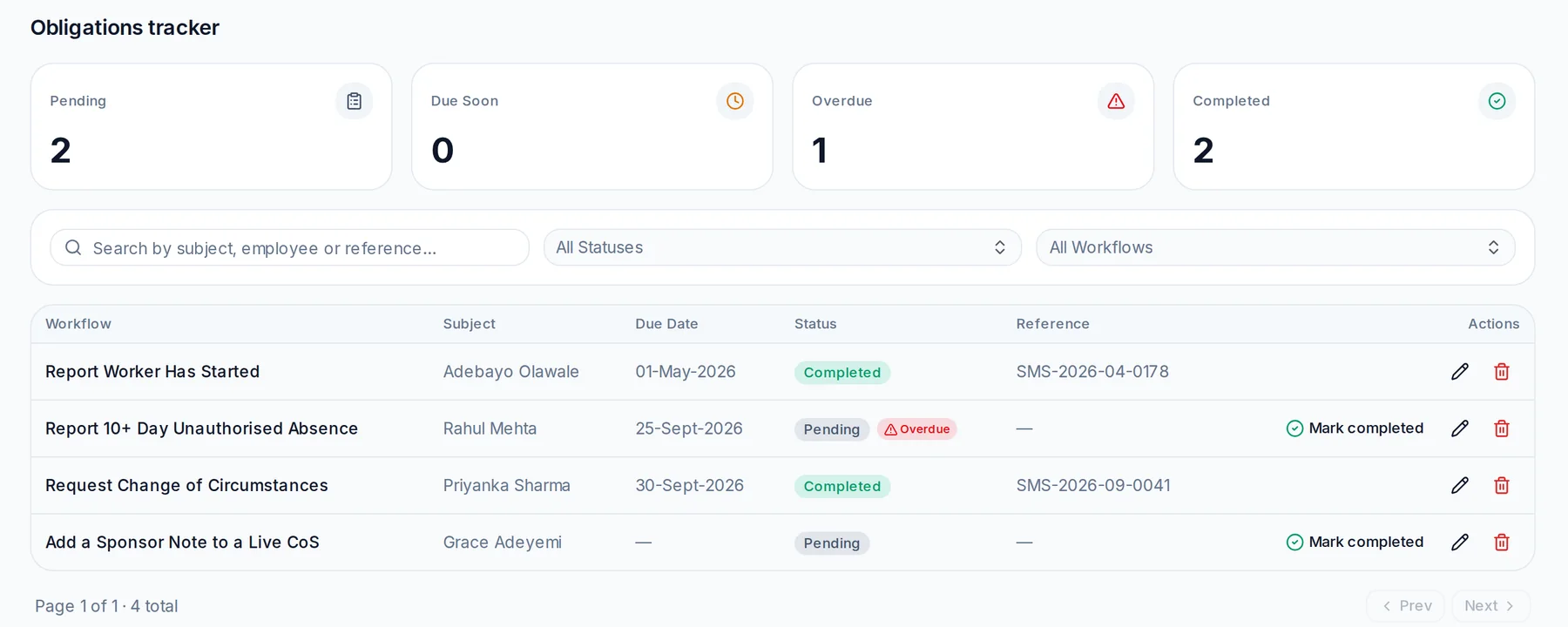Click the red Overdue badge for Rahul Mehta
This screenshot has width=1568, height=627.
(916, 429)
